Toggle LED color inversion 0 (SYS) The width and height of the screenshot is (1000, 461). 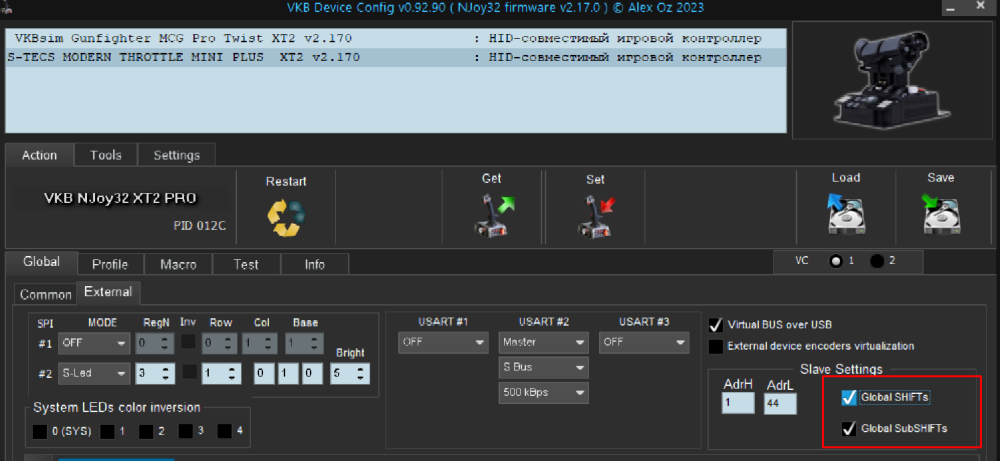click(x=40, y=432)
